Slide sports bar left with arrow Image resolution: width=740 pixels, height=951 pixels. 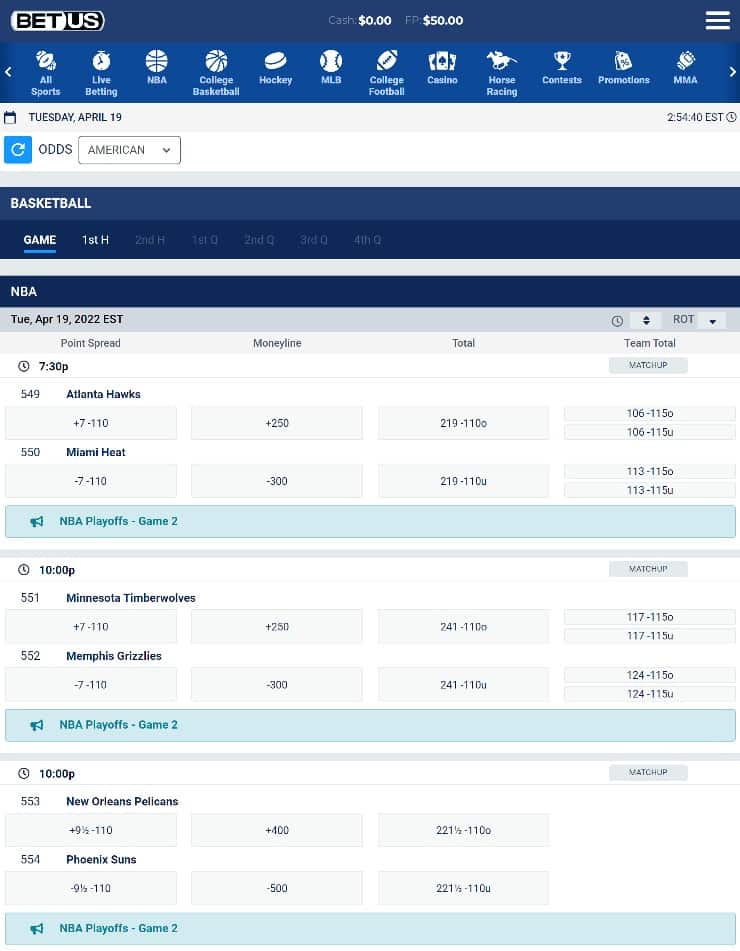[8, 72]
